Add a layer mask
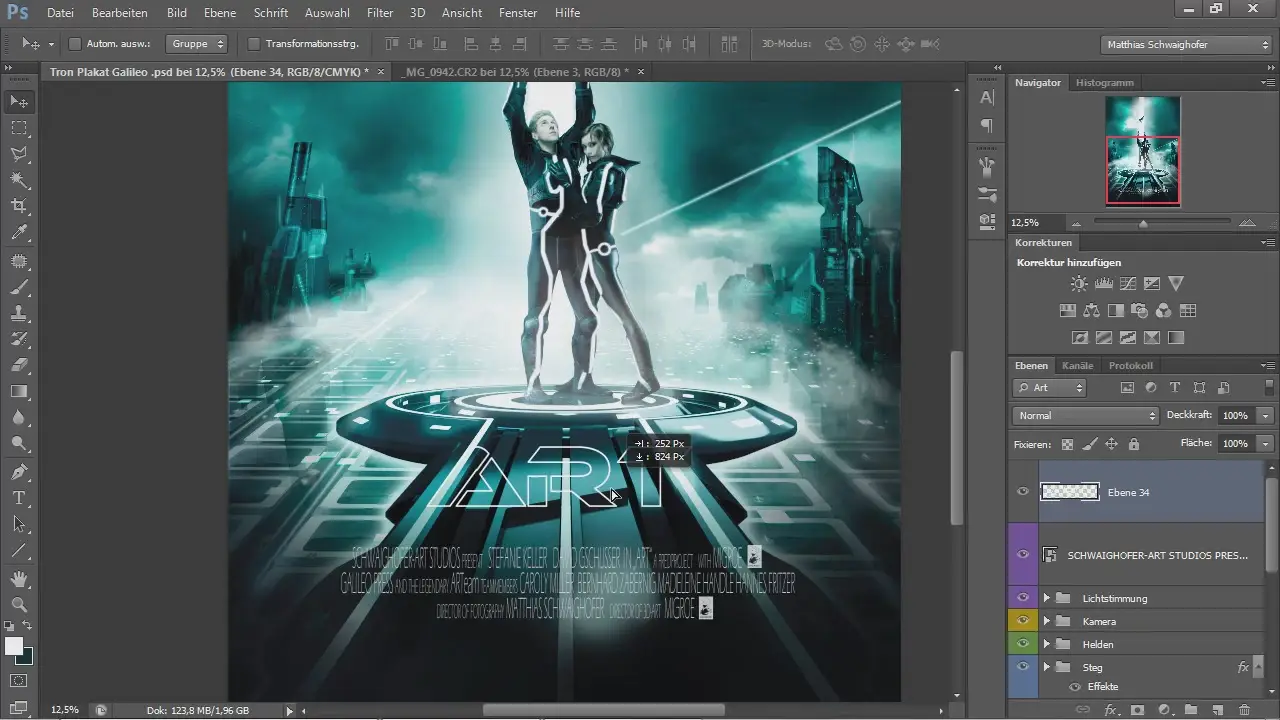 pyautogui.click(x=1138, y=709)
